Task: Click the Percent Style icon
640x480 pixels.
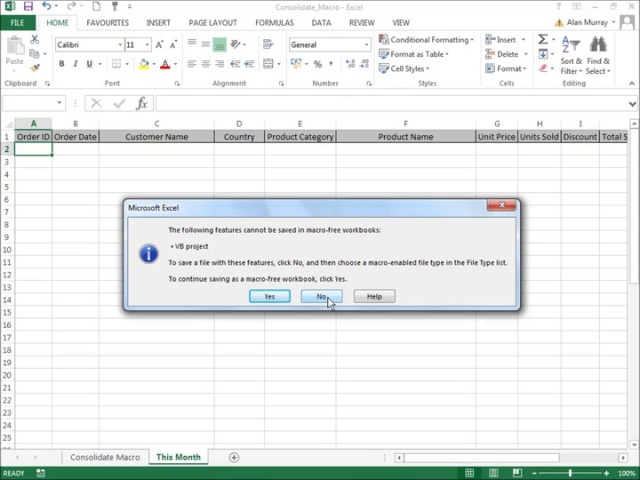Action: point(318,64)
